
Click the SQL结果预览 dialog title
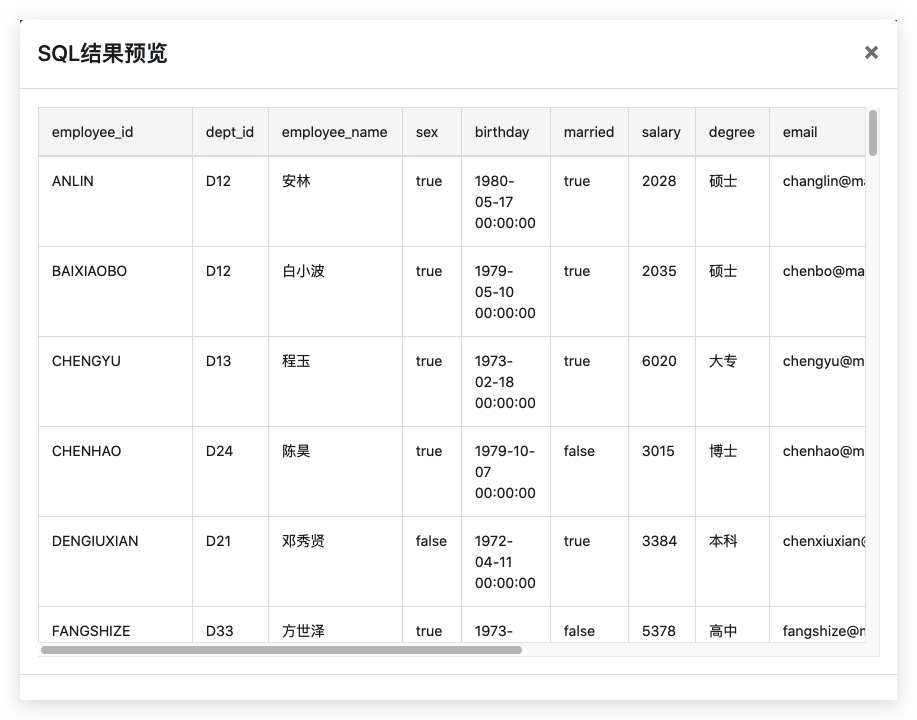pos(102,53)
